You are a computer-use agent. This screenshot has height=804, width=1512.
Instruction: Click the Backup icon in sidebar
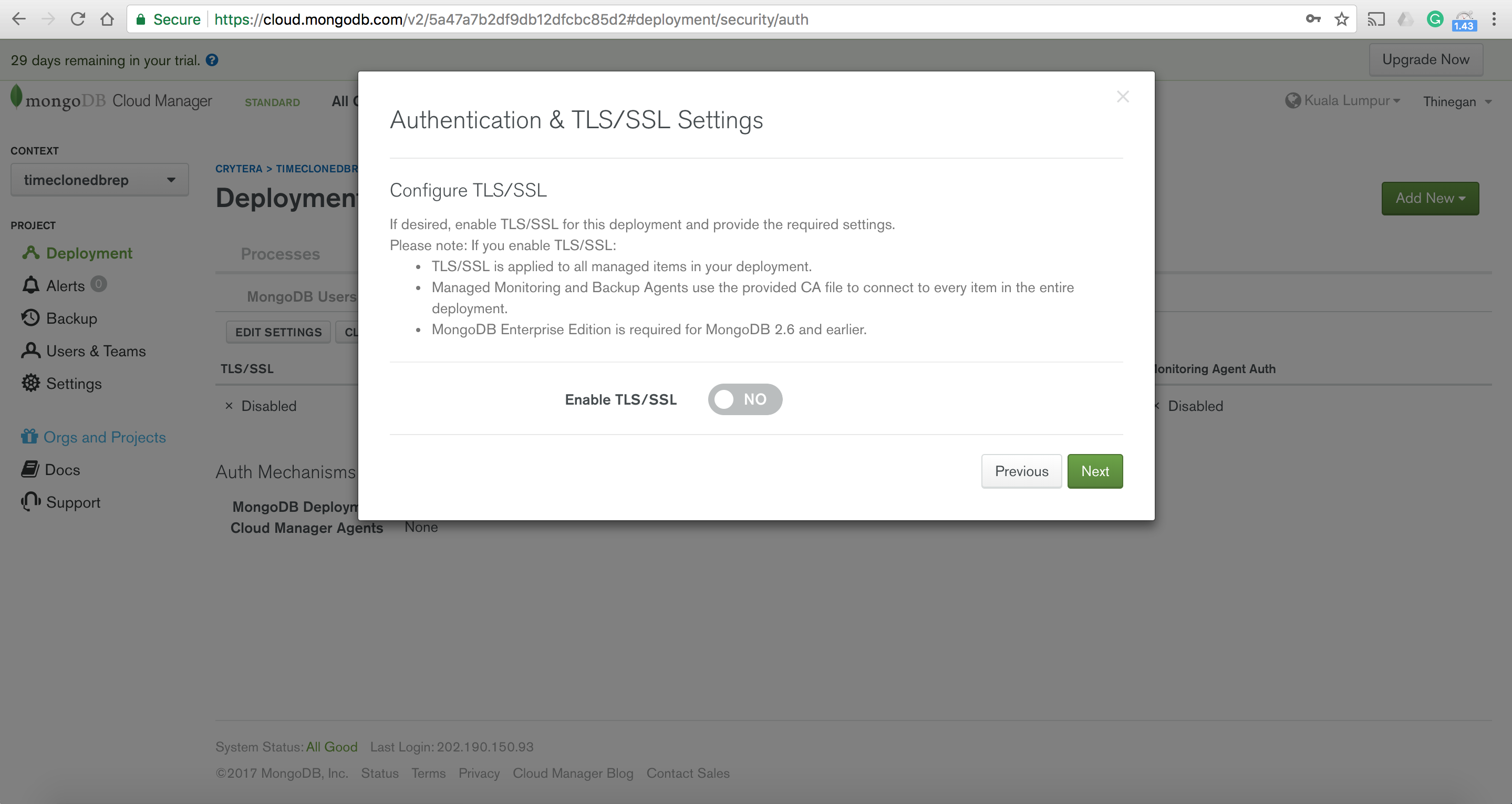pos(31,318)
